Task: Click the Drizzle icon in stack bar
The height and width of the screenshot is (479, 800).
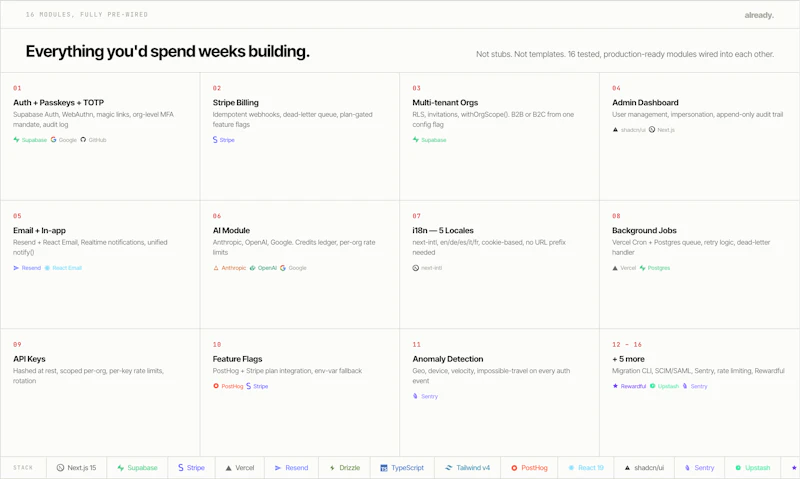Action: (x=332, y=468)
